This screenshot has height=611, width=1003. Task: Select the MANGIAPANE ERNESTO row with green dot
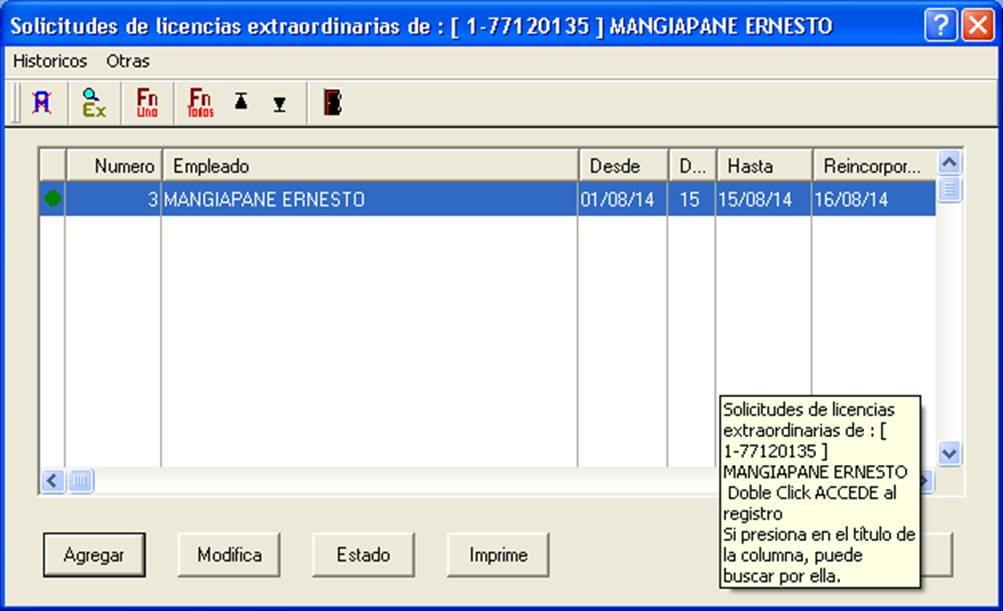pos(487,199)
